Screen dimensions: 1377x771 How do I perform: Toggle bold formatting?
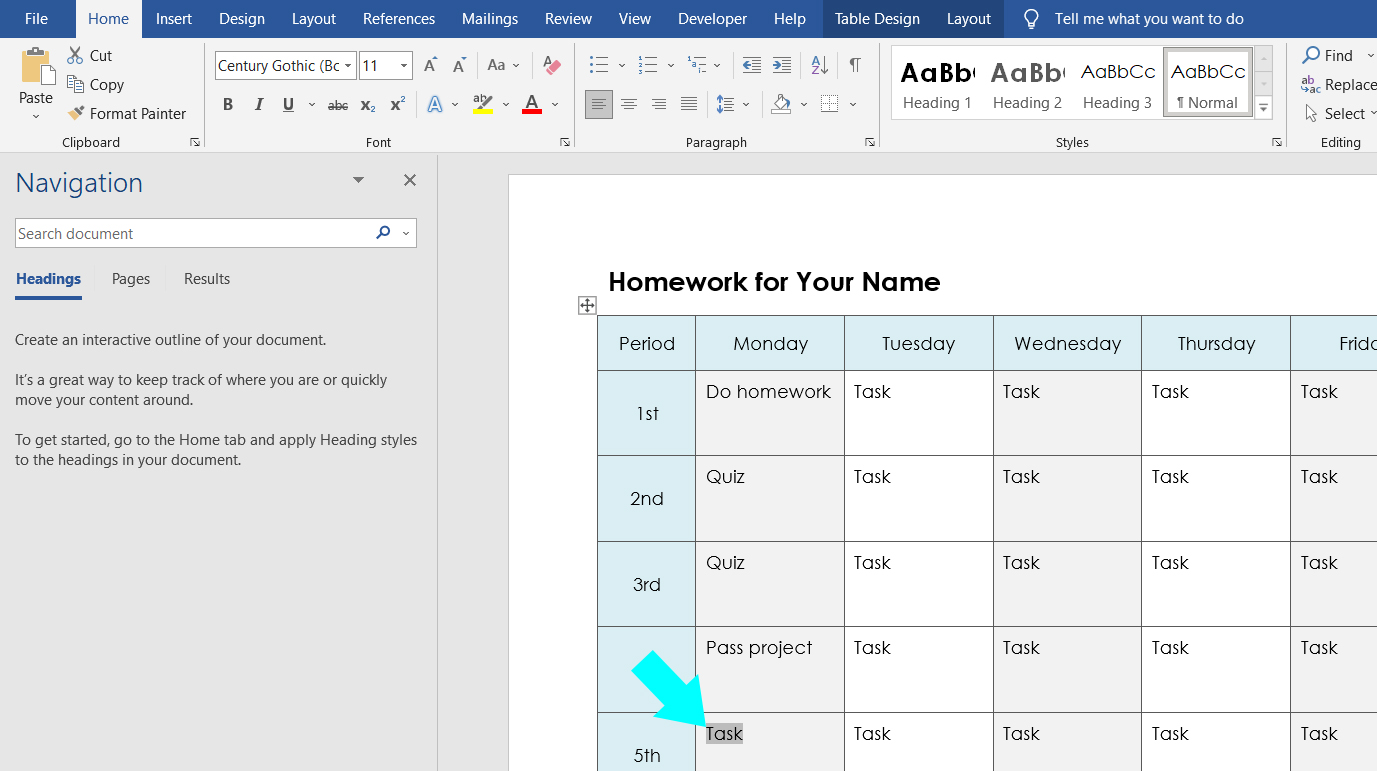coord(227,104)
